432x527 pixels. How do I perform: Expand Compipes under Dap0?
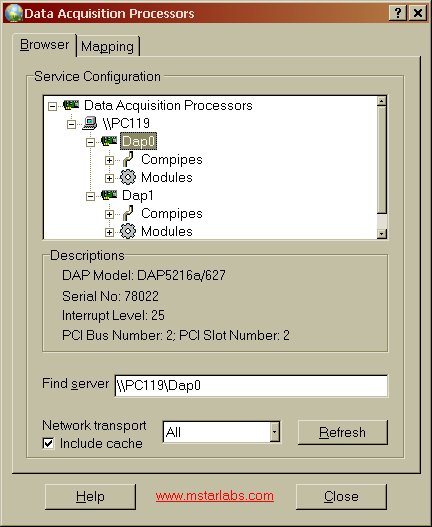tap(109, 160)
